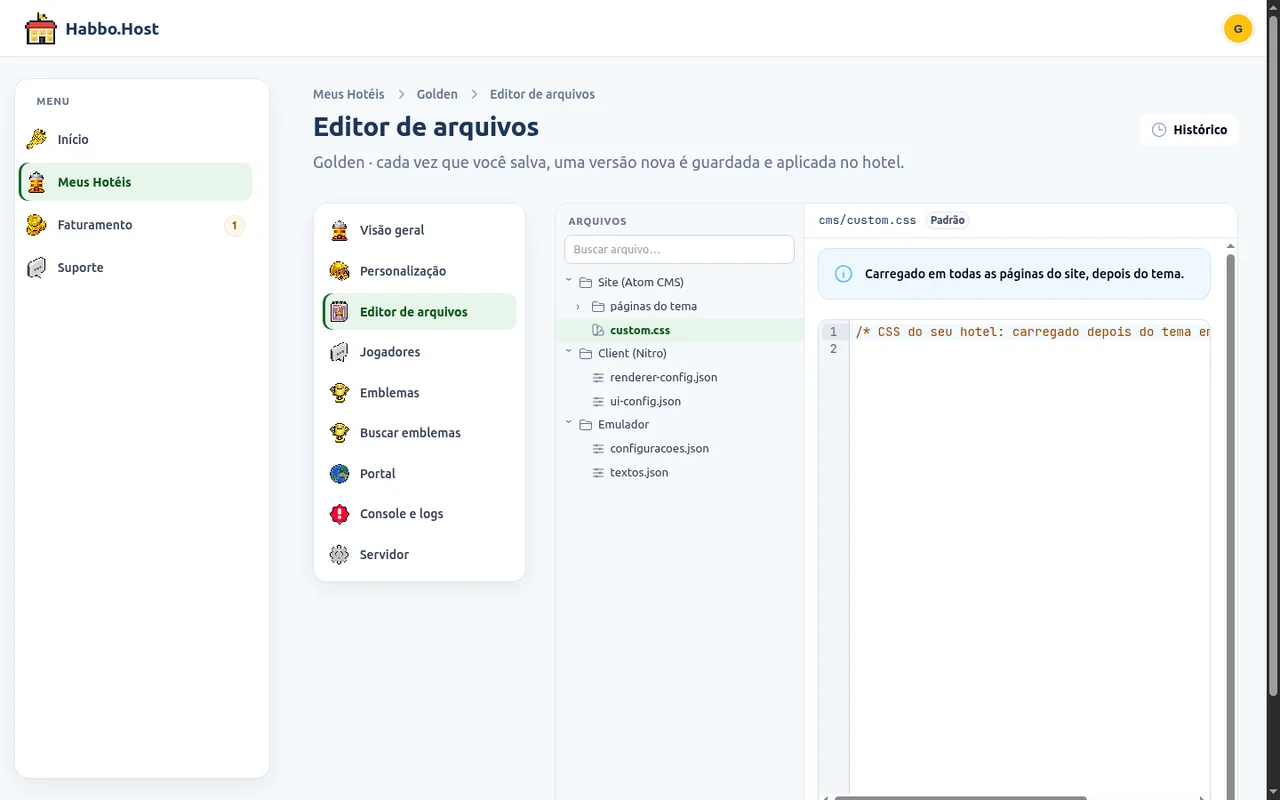Click the renderer-config.json file icon
The image size is (1280, 800).
coord(598,378)
